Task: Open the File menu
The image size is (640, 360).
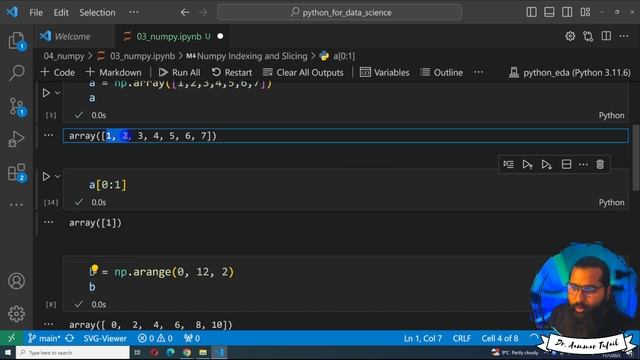Action: [36, 13]
